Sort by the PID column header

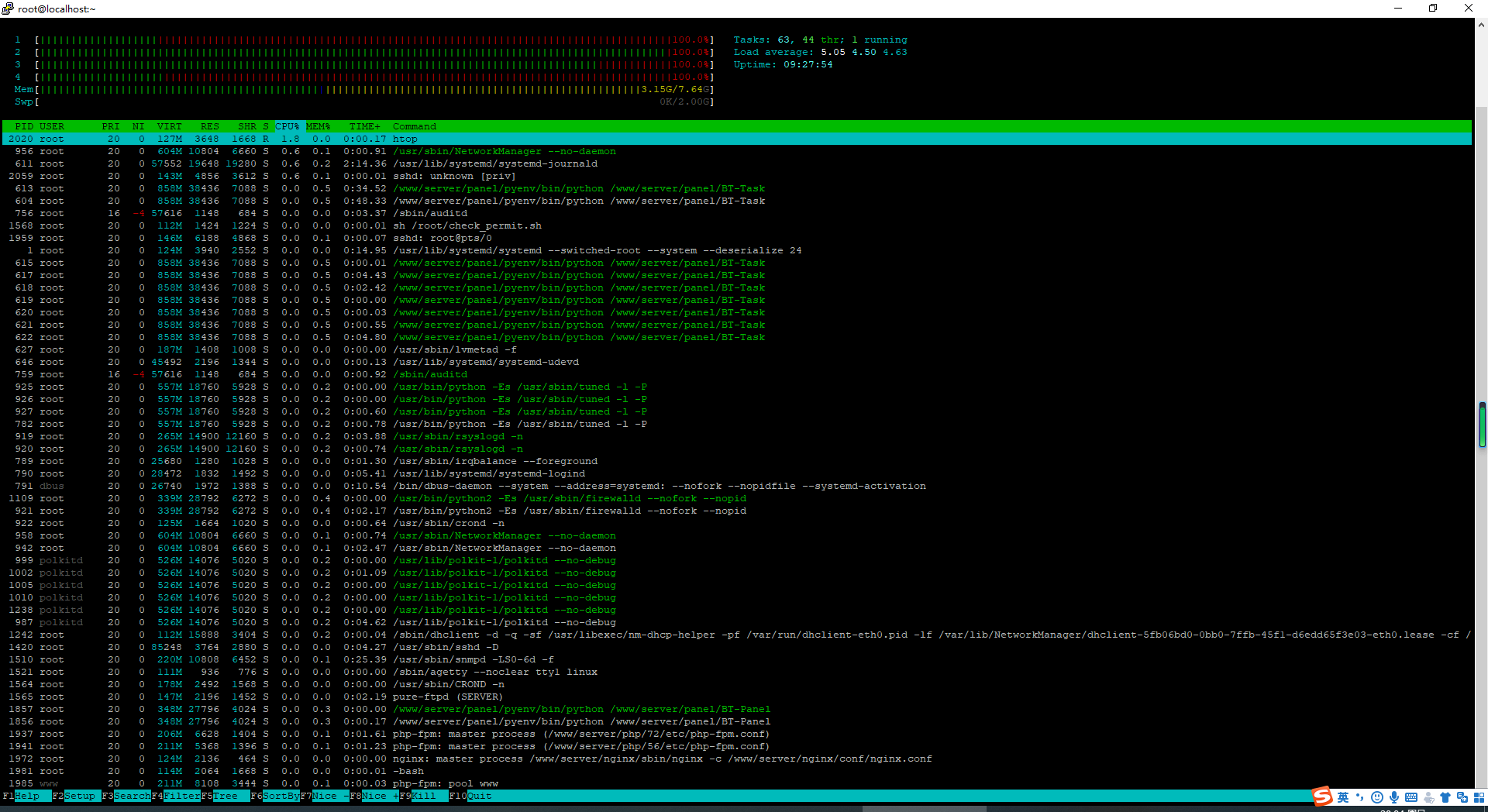click(24, 126)
